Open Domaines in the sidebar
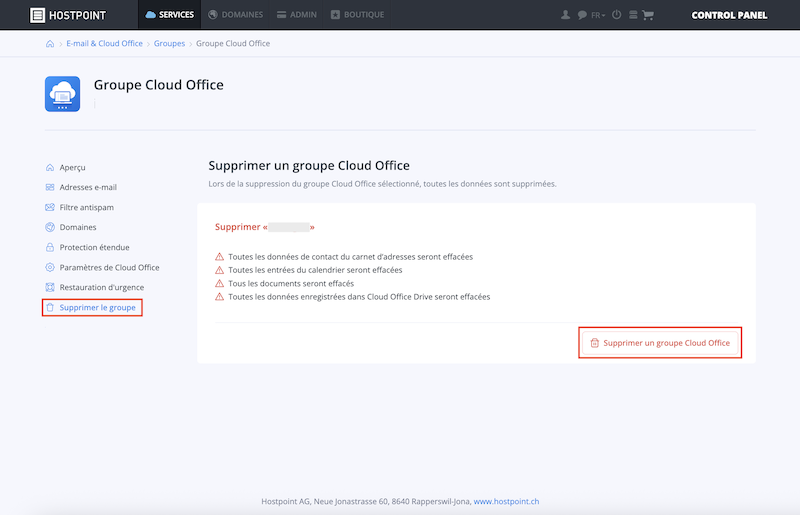800x515 pixels. point(78,227)
